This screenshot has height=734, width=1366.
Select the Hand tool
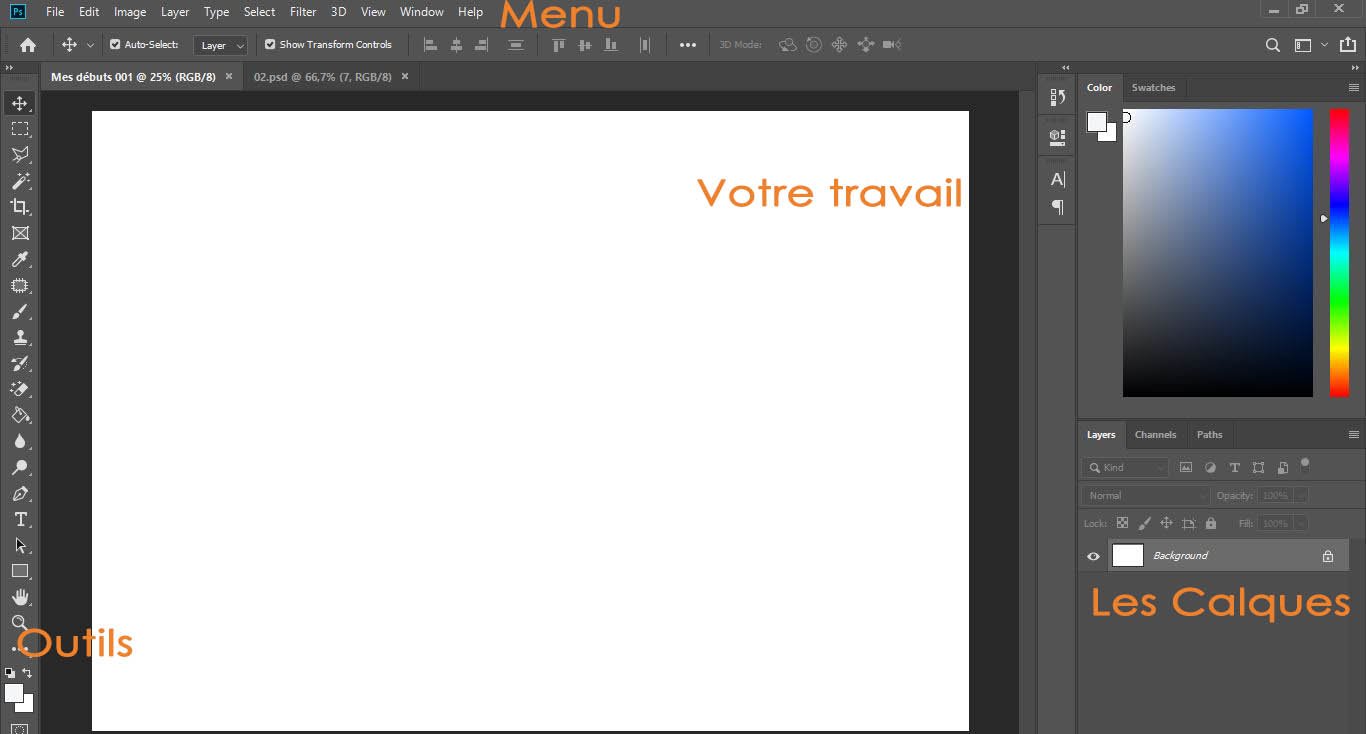(20, 598)
